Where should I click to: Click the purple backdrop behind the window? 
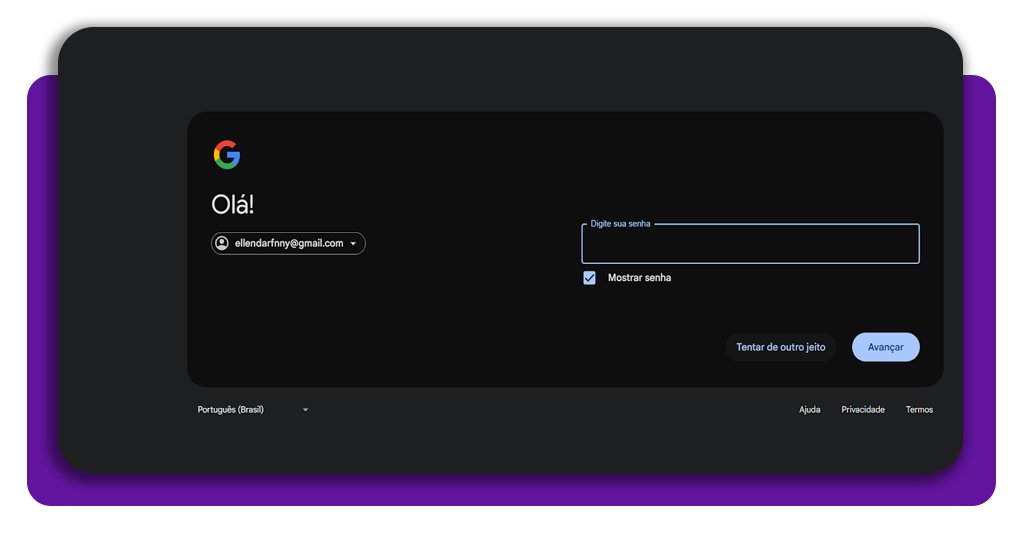click(42, 300)
